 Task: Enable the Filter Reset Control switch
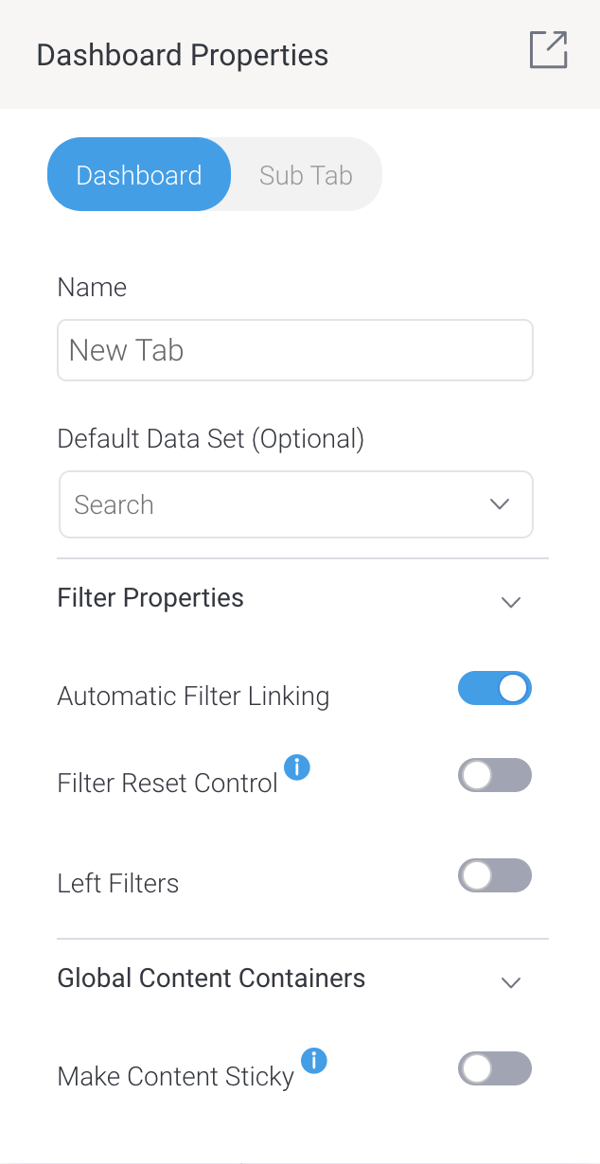(x=495, y=775)
